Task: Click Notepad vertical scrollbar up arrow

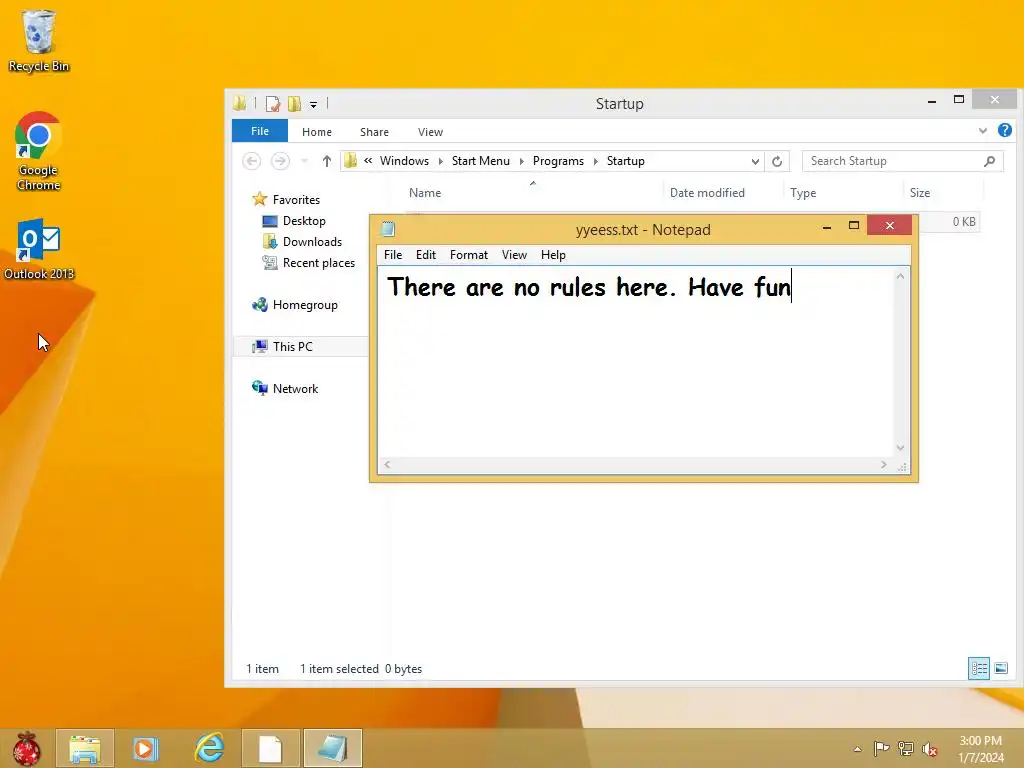Action: tap(901, 276)
